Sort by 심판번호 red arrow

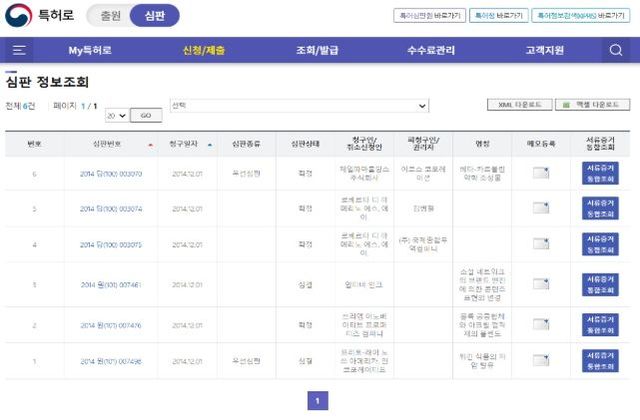pyautogui.click(x=150, y=144)
